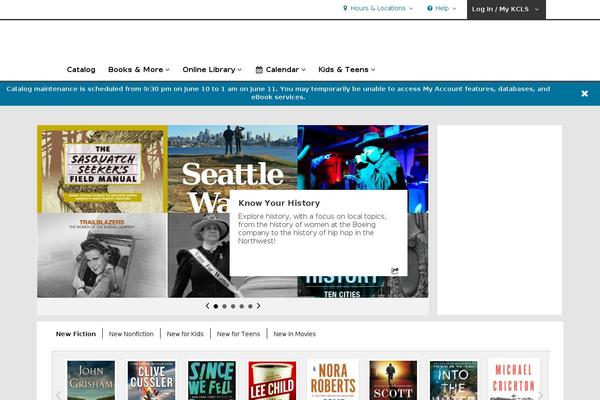Open the John Grisham book cover
Image resolution: width=600 pixels, height=400 pixels.
(91, 380)
